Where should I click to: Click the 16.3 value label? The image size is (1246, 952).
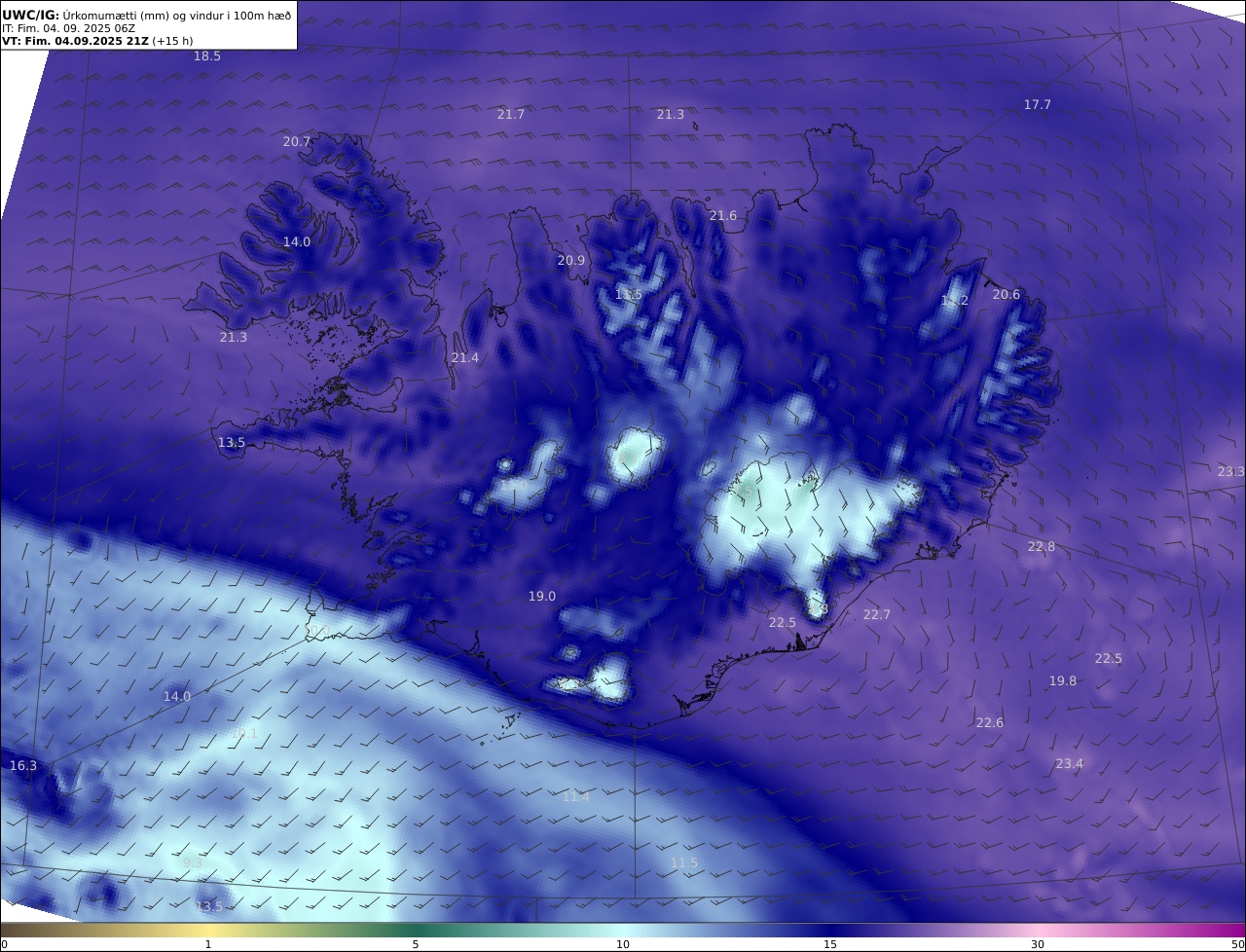(23, 766)
